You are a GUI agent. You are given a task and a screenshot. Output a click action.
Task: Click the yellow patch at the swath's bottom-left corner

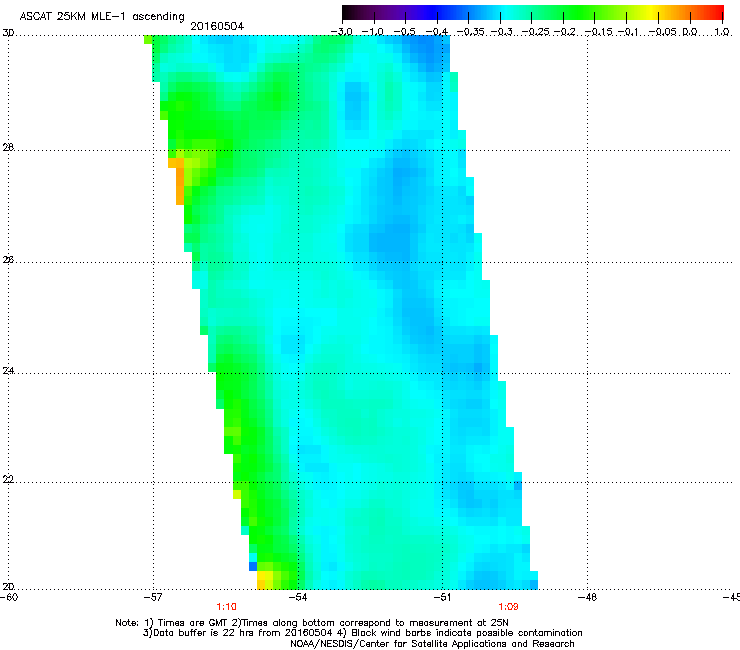[265, 580]
